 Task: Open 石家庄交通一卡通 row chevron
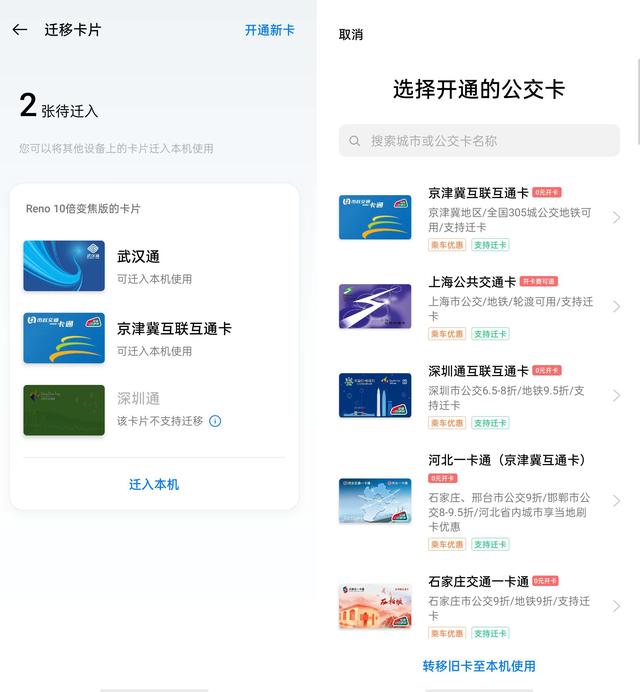pos(617,606)
